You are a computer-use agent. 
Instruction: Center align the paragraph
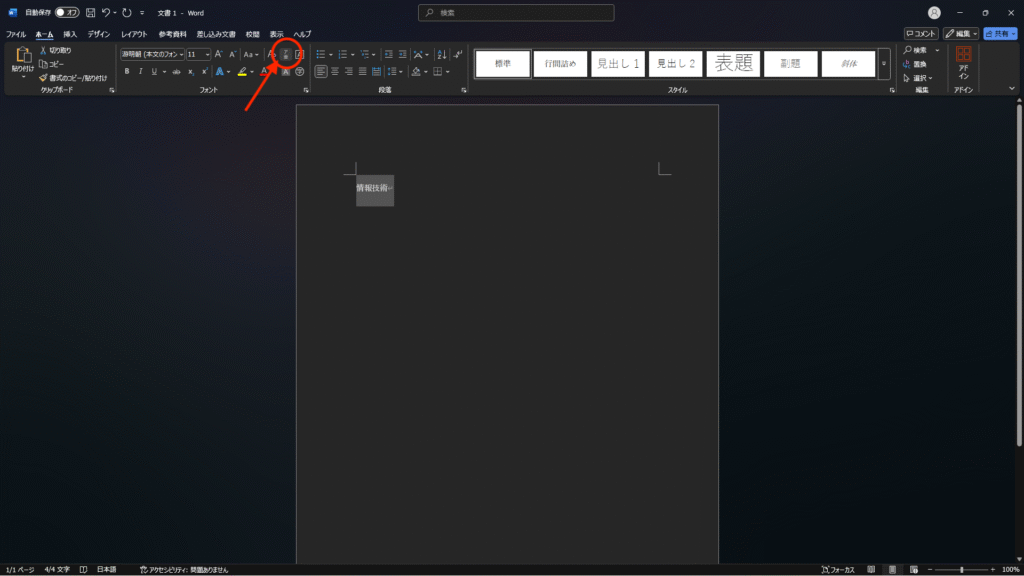pyautogui.click(x=335, y=72)
